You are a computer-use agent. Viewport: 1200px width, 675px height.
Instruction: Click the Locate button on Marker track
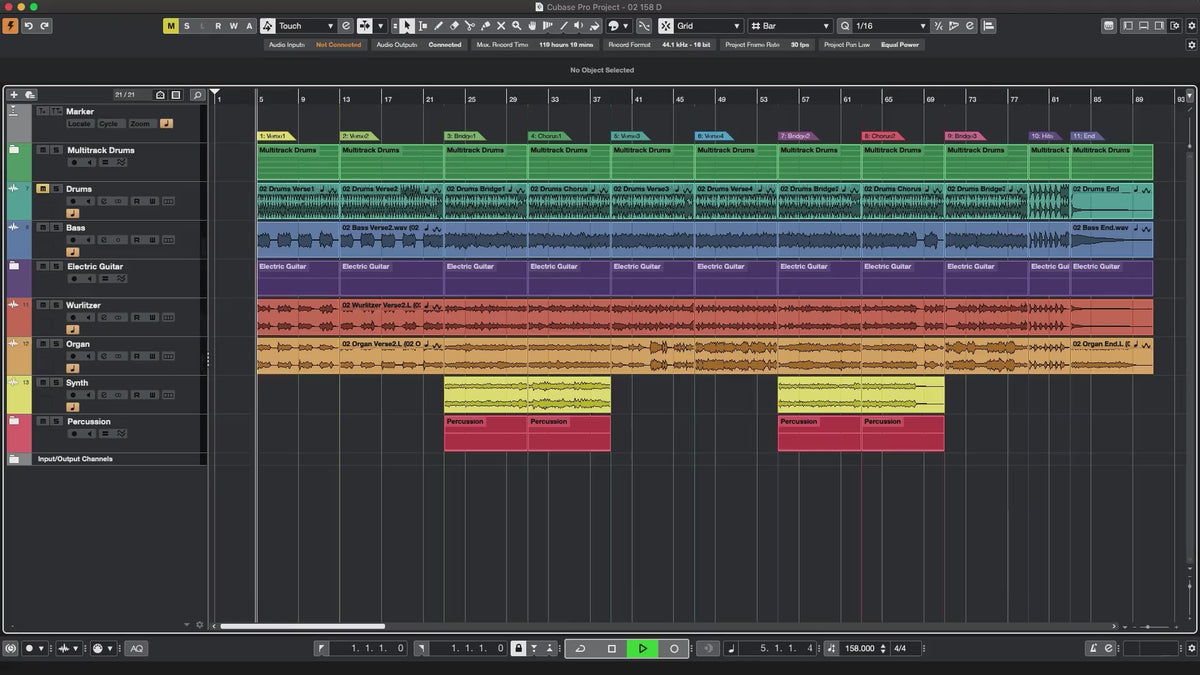[x=79, y=124]
